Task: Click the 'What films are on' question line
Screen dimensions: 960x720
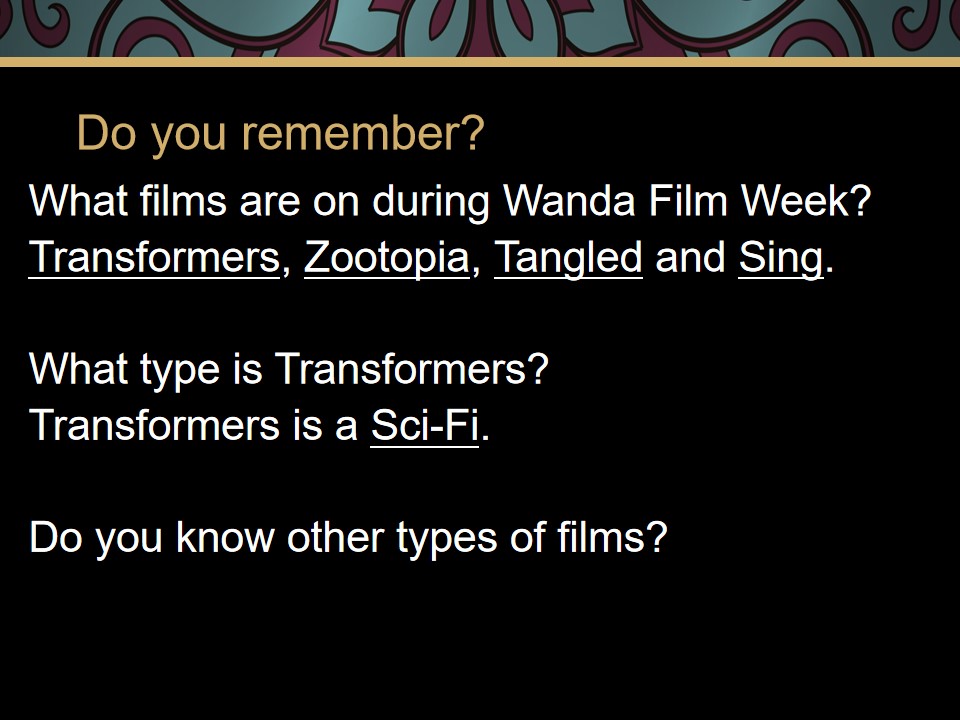Action: tap(449, 201)
